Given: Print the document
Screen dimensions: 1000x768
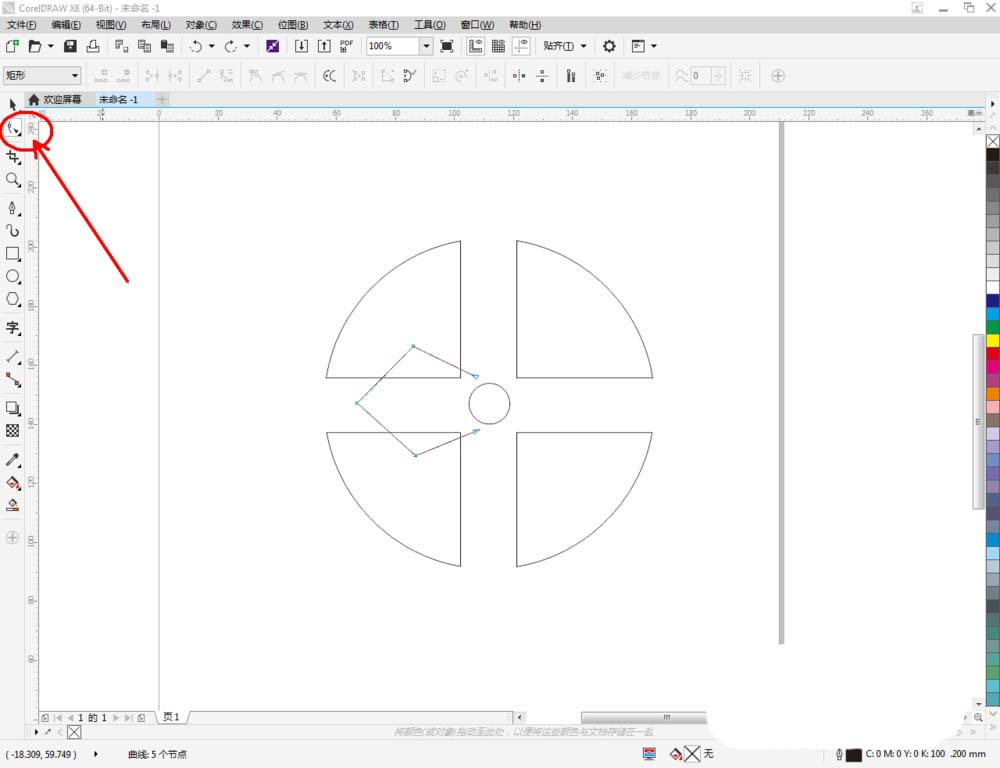Looking at the screenshot, I should 93,46.
